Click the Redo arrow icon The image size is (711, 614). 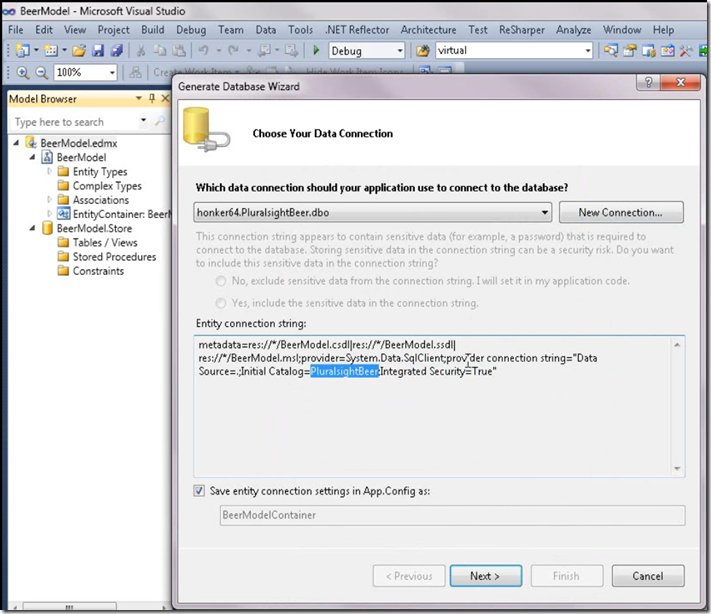pyautogui.click(x=233, y=50)
